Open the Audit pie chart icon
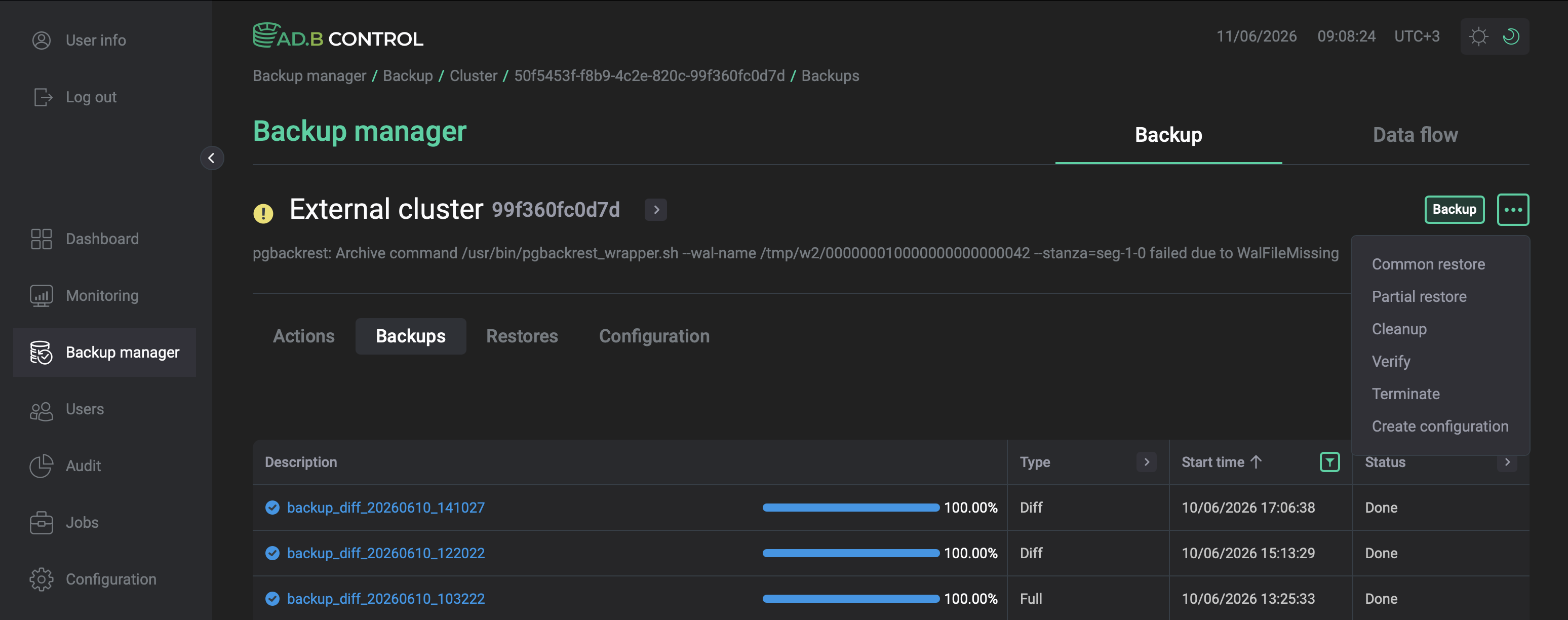 (42, 466)
